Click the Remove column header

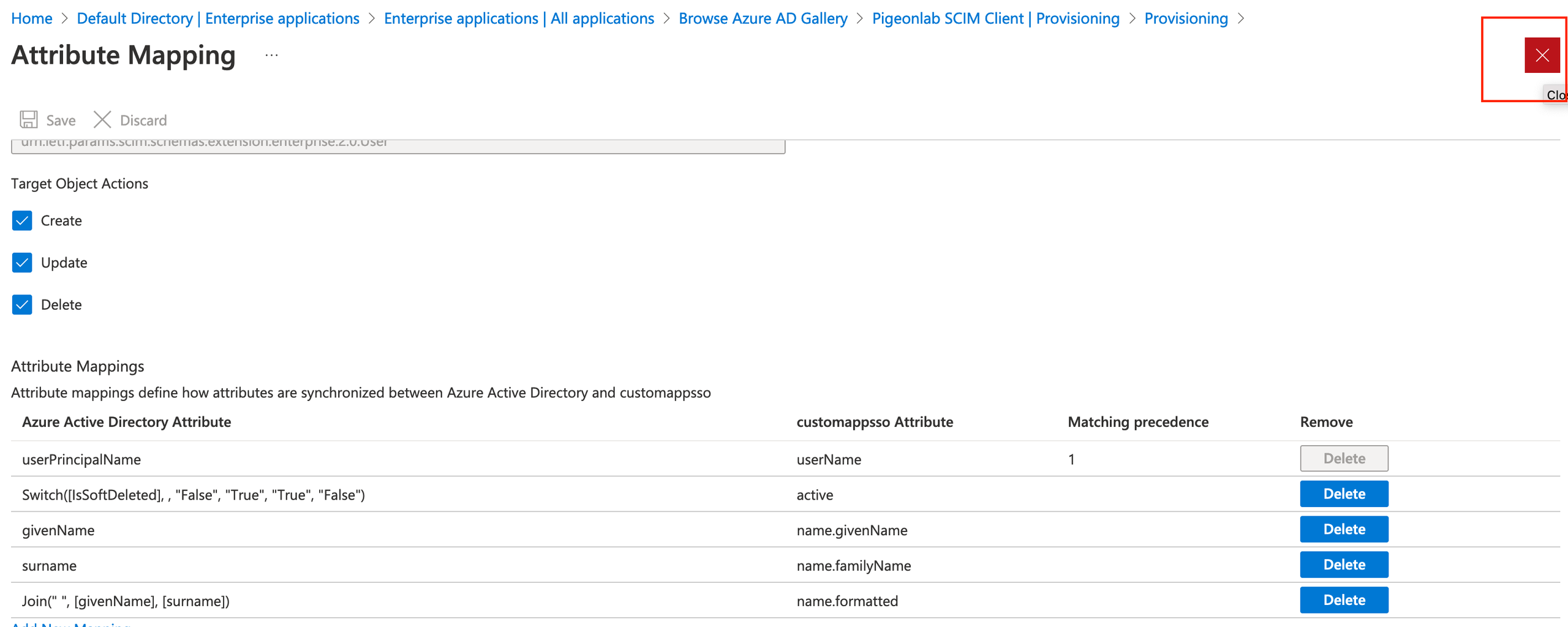click(x=1326, y=422)
